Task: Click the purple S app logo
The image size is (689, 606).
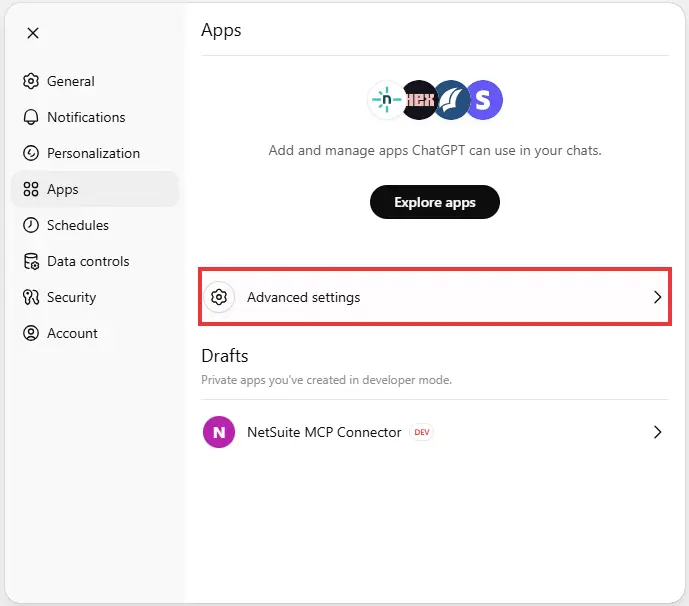Action: pos(484,99)
